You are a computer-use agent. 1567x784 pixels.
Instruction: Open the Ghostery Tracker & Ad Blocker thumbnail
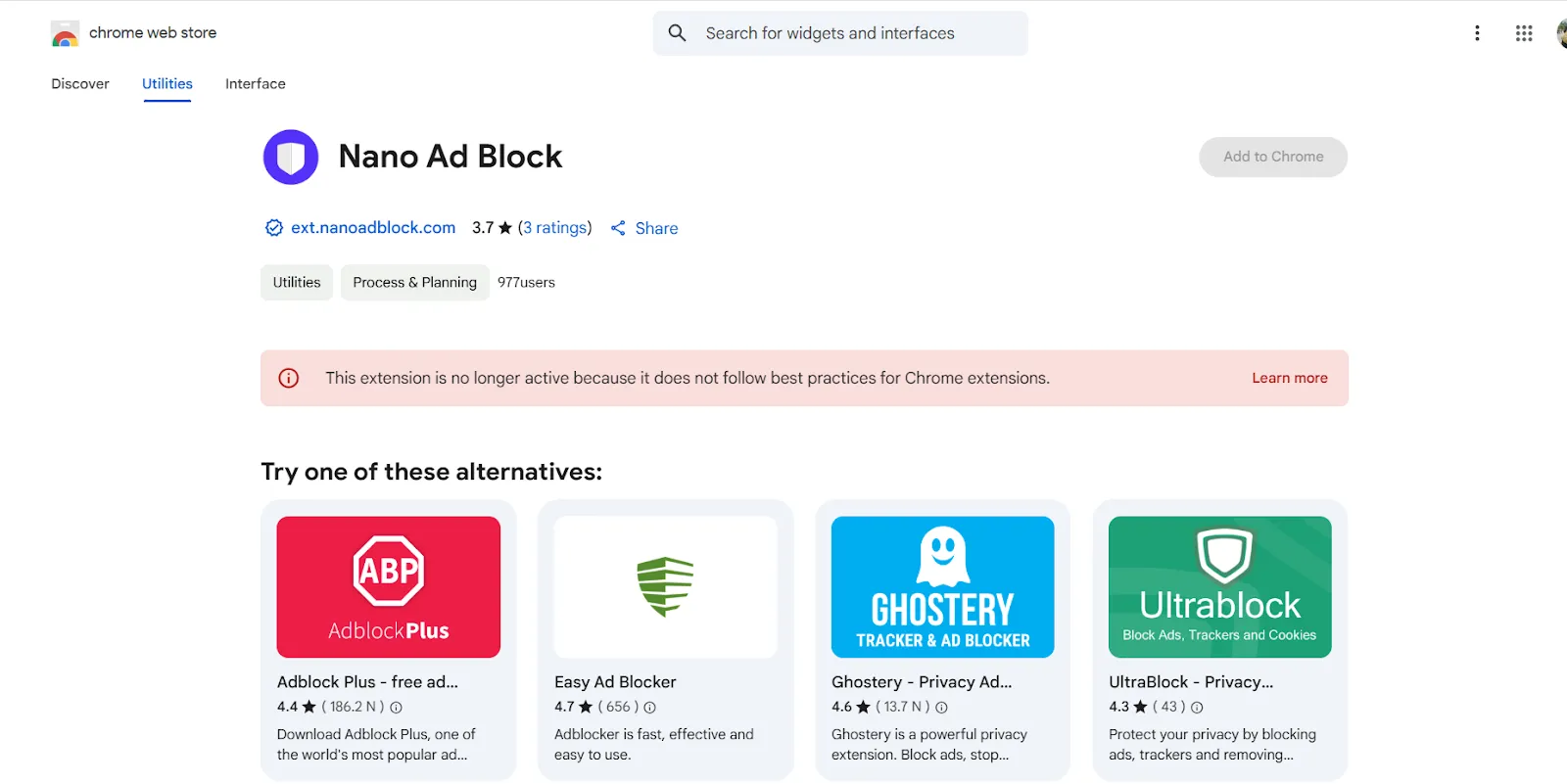[x=943, y=587]
